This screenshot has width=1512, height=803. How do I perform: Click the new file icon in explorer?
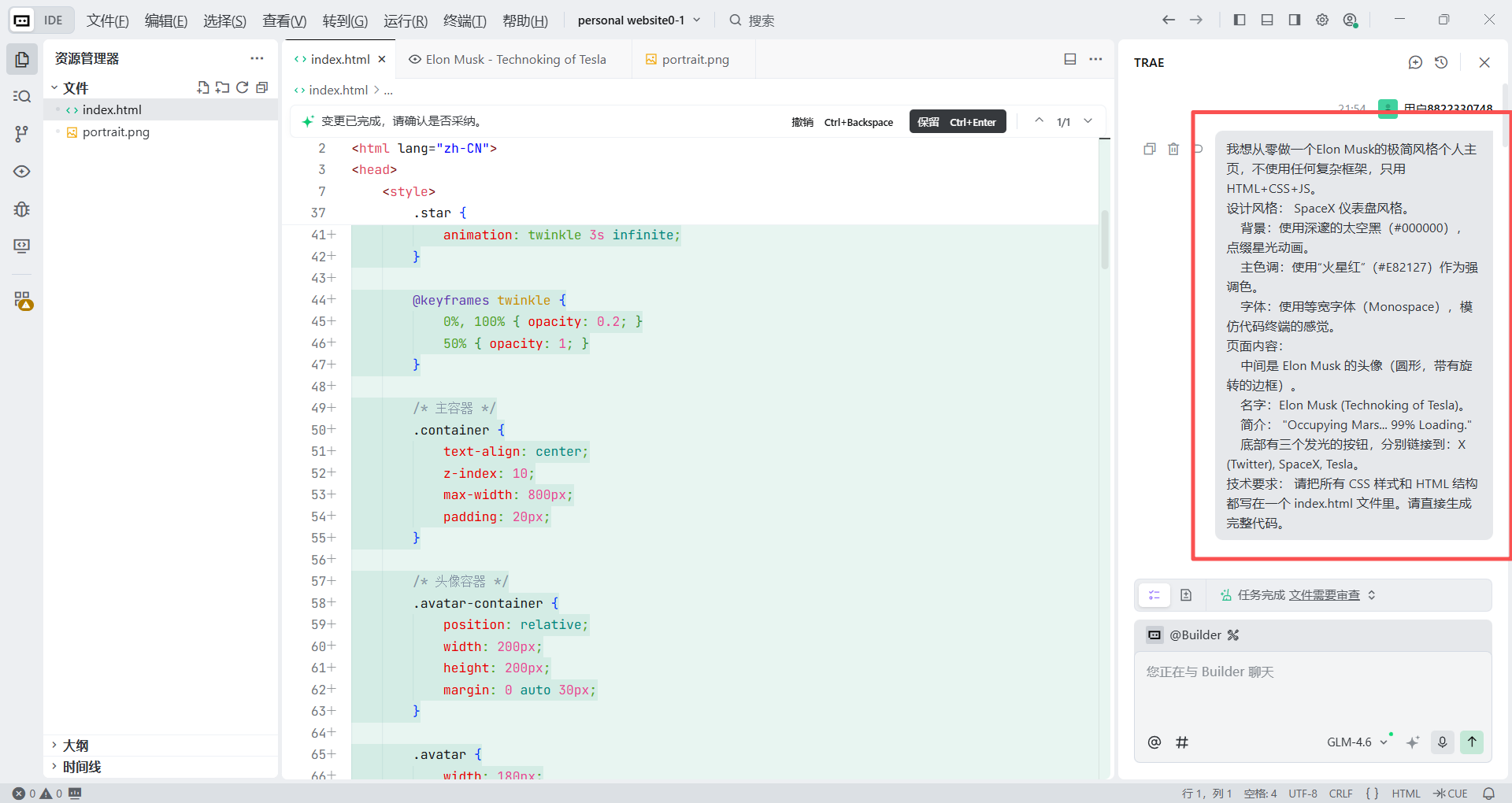[x=202, y=87]
